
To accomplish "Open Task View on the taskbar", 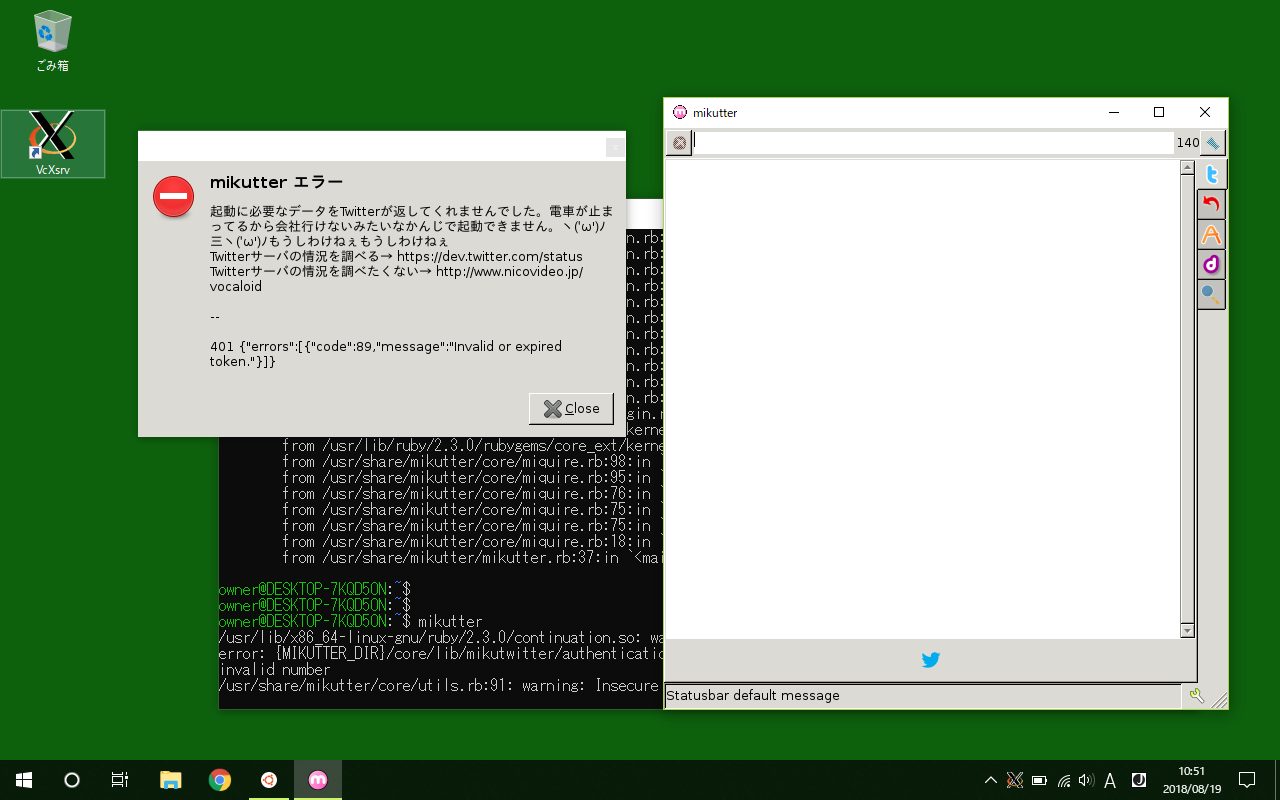I will (120, 780).
